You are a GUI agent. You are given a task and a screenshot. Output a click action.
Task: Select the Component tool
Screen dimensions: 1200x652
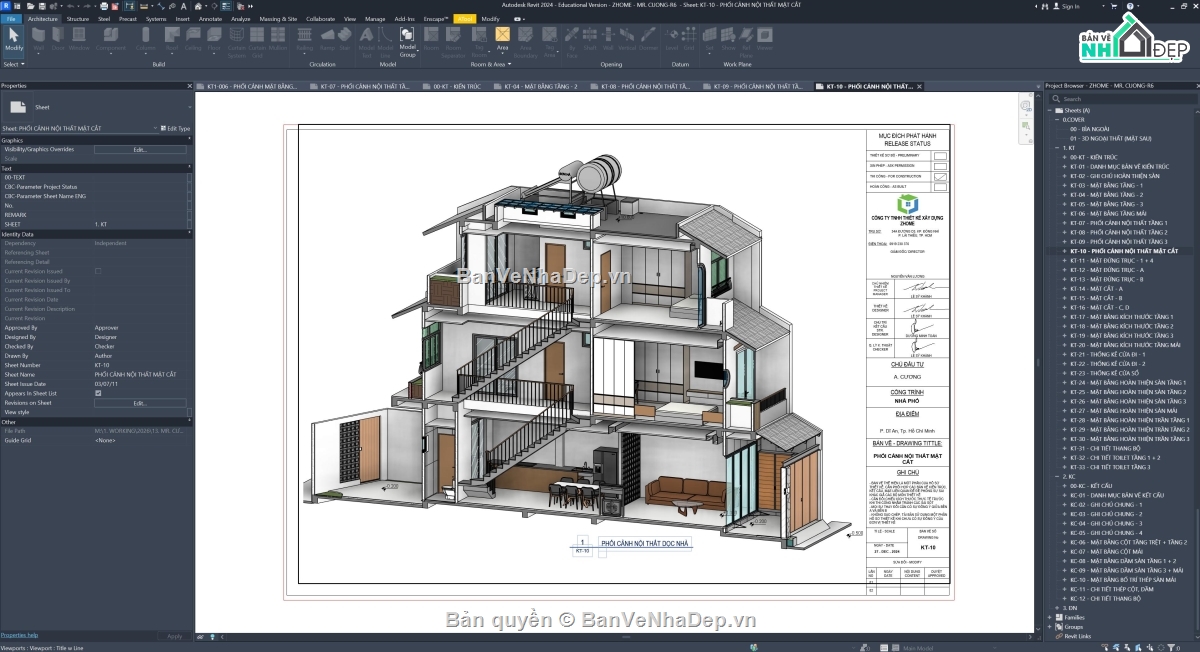tap(110, 39)
